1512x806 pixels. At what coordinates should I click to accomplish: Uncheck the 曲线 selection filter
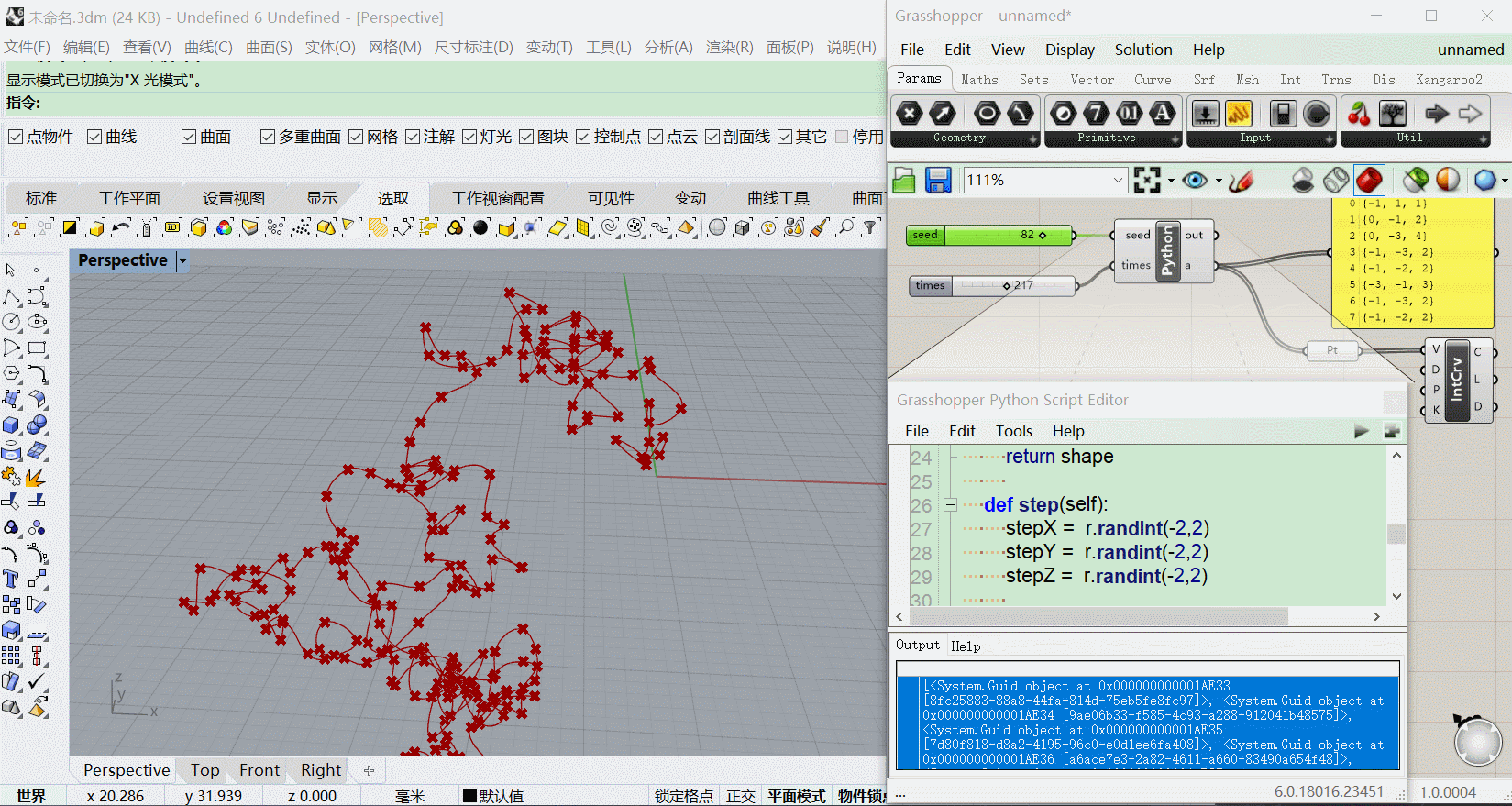[94, 137]
